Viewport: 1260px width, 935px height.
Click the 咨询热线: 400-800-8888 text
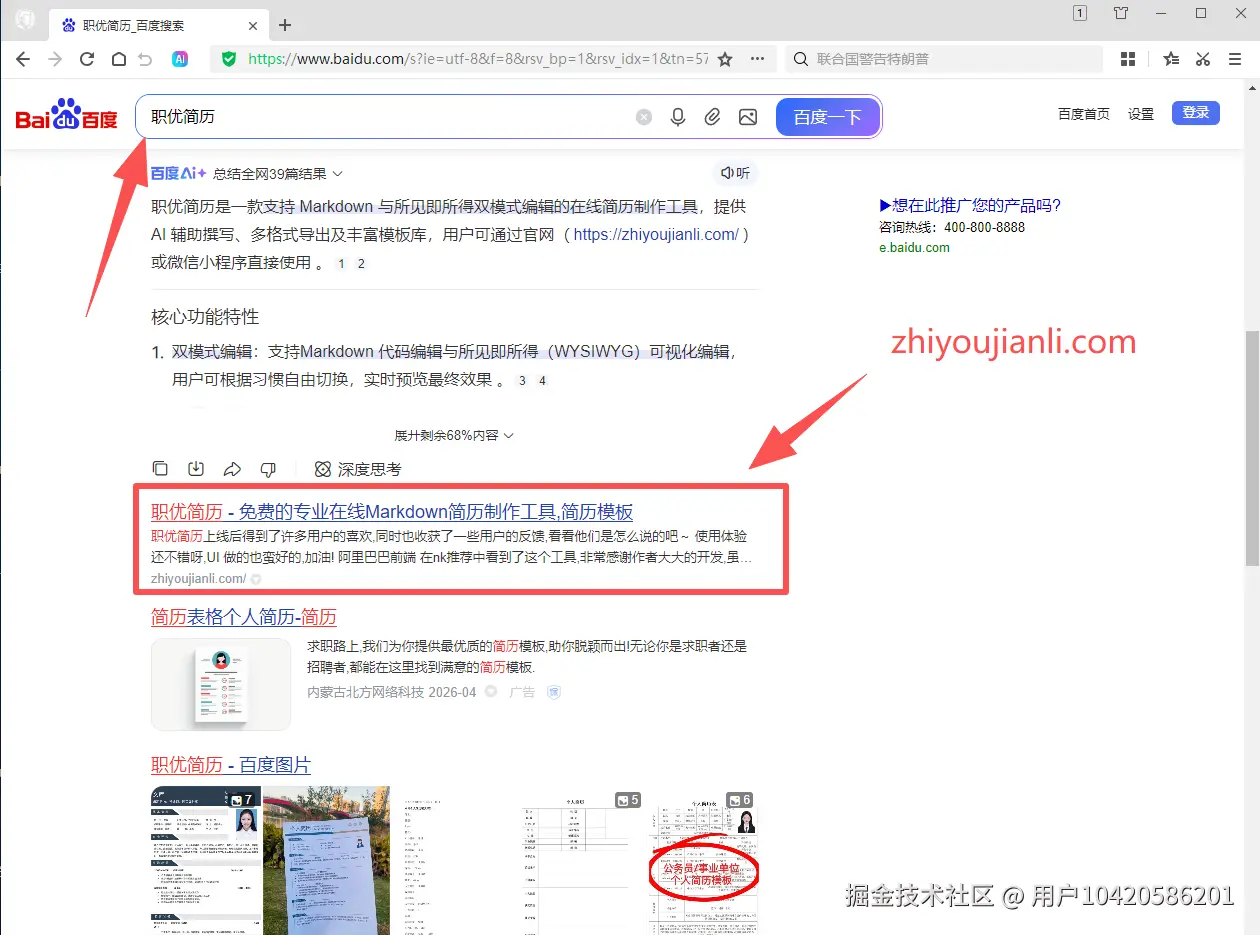tap(952, 227)
